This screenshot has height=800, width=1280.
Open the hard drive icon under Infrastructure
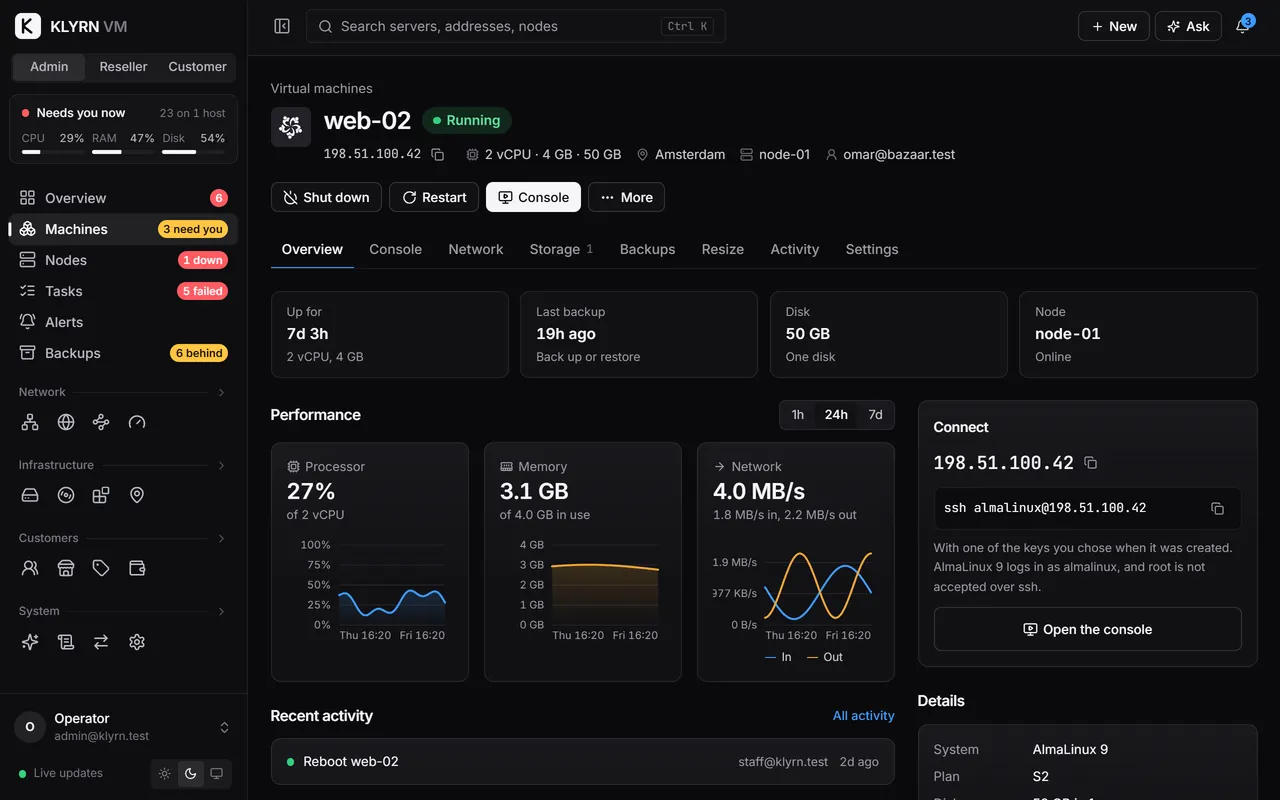(30, 495)
